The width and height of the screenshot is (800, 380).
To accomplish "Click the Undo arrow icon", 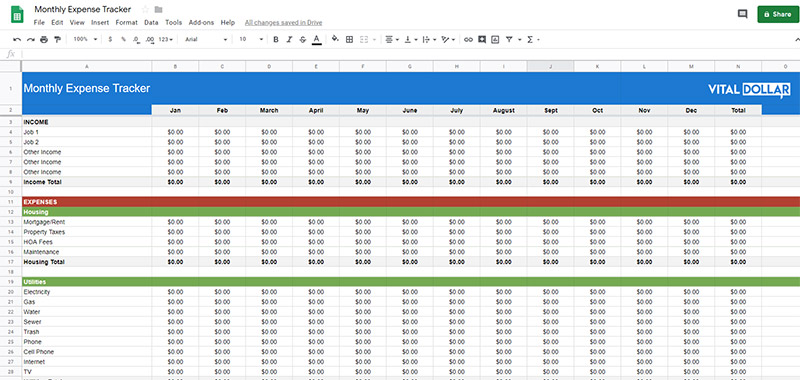I will (x=17, y=39).
